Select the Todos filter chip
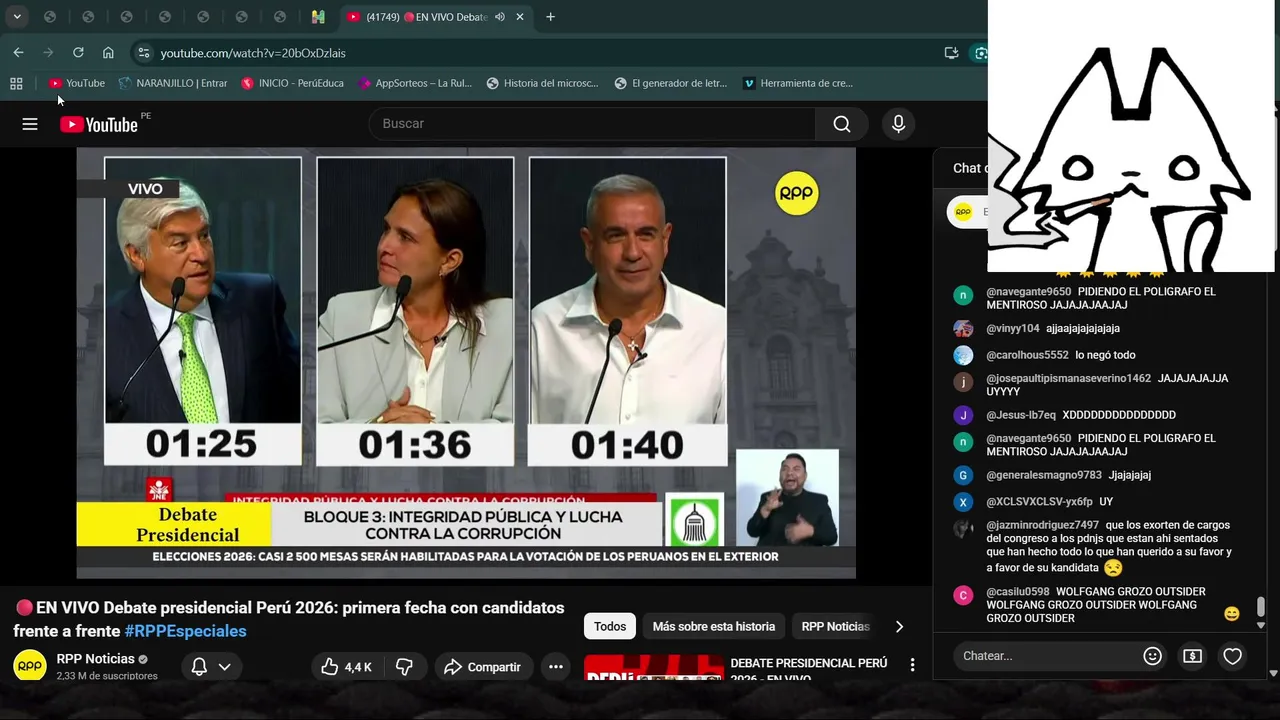This screenshot has width=1280, height=720. [610, 627]
